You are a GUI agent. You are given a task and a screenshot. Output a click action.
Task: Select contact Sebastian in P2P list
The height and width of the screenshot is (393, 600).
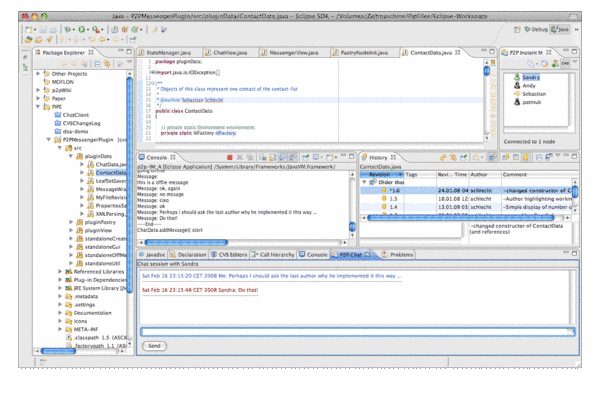(530, 94)
